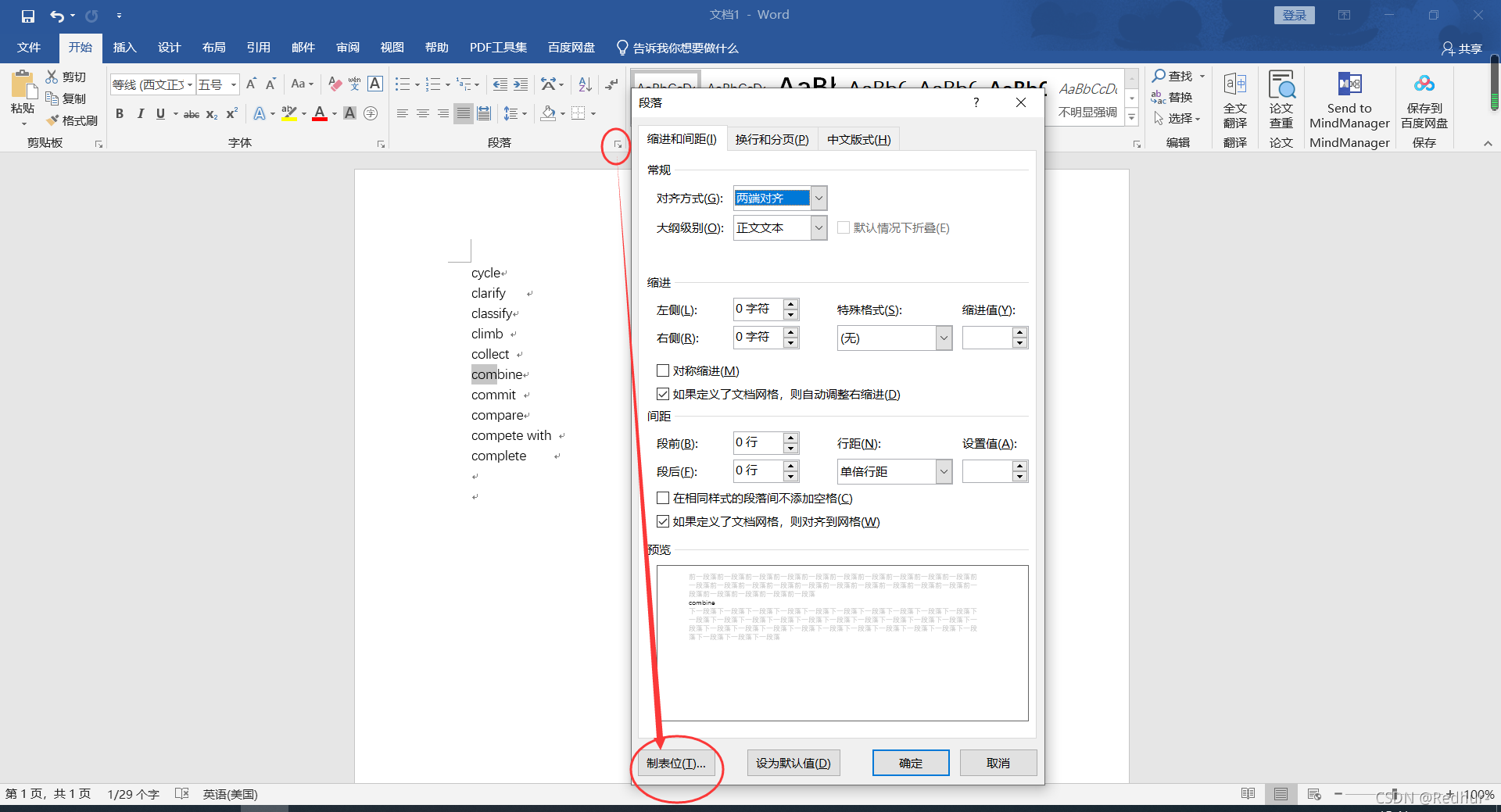Viewport: 1501px width, 812px height.
Task: Click the 制表位(T)... tabs button
Action: [x=675, y=763]
